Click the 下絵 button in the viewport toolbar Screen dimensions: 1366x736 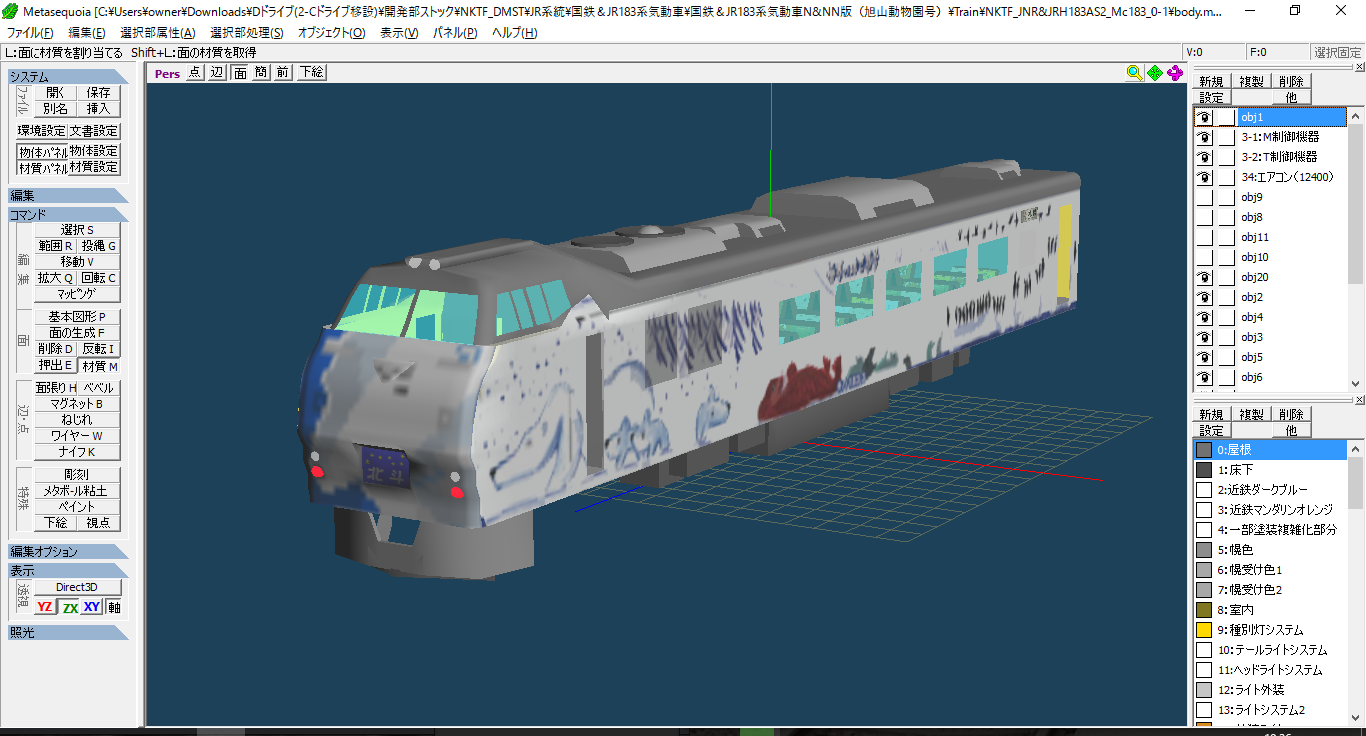tap(311, 72)
